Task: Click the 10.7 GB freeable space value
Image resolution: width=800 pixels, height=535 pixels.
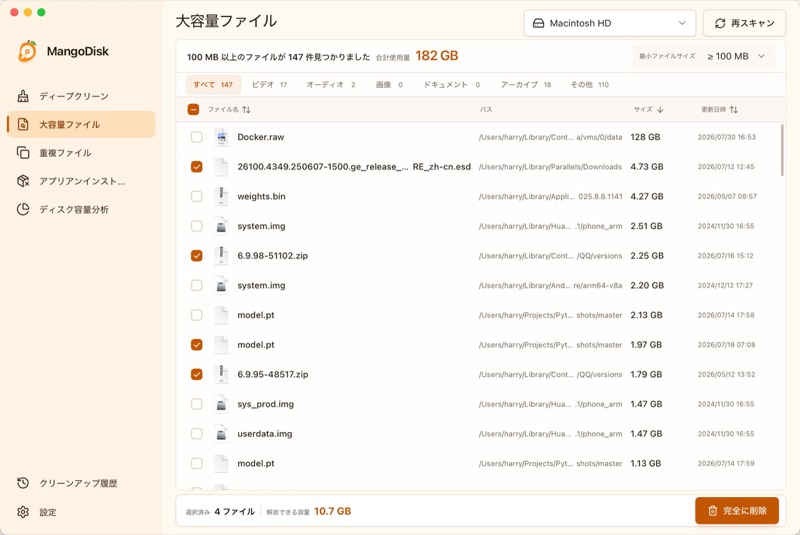Action: tap(333, 511)
